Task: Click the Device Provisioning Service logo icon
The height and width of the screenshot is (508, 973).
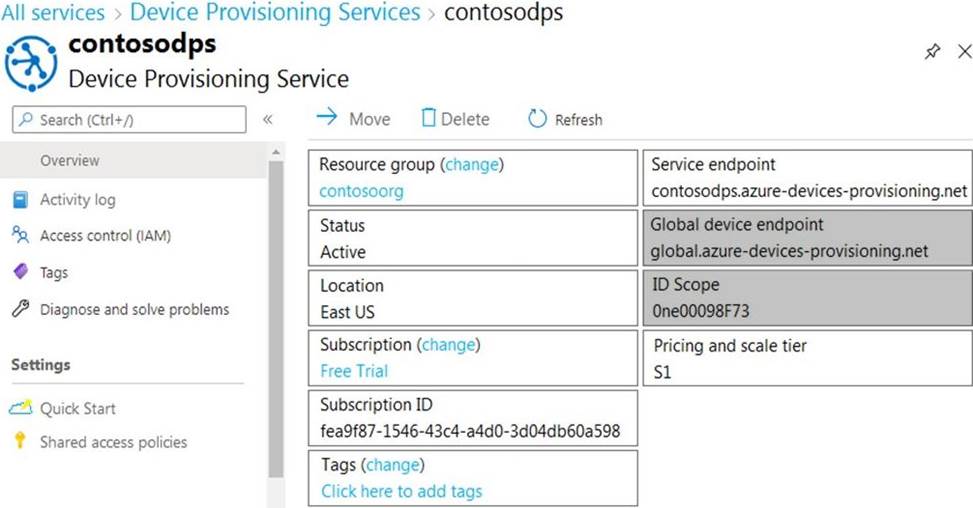Action: pyautogui.click(x=30, y=63)
